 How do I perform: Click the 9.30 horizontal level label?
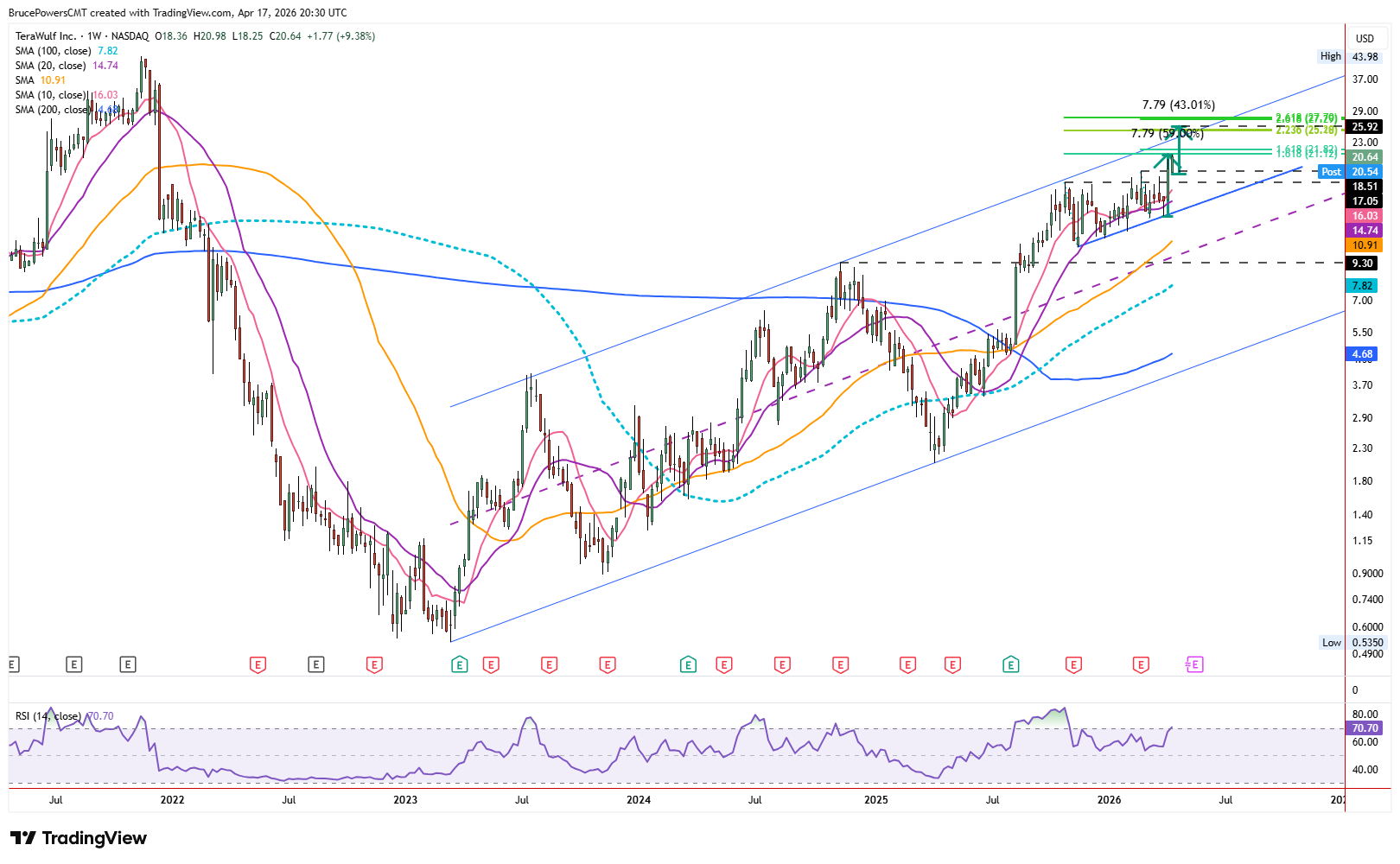(1362, 264)
